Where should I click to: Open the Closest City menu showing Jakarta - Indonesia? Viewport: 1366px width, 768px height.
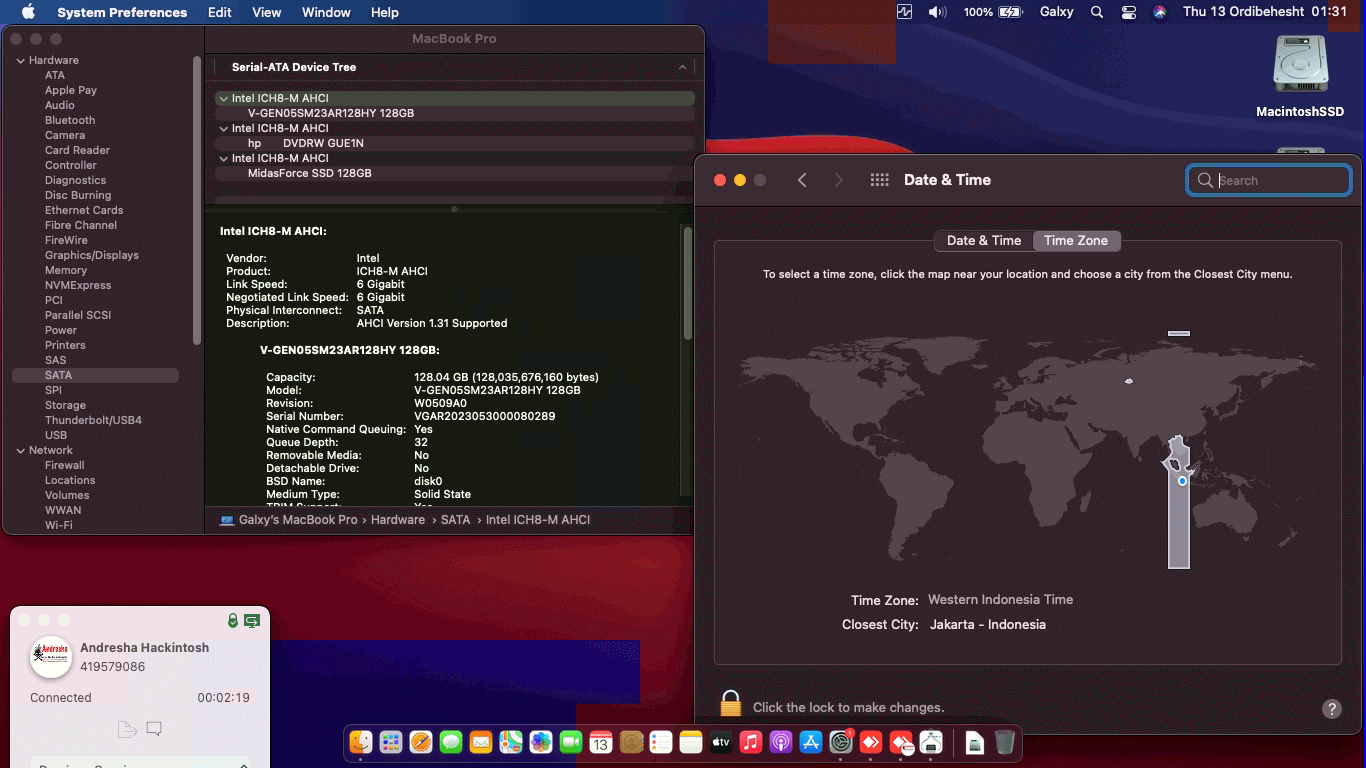tap(988, 624)
